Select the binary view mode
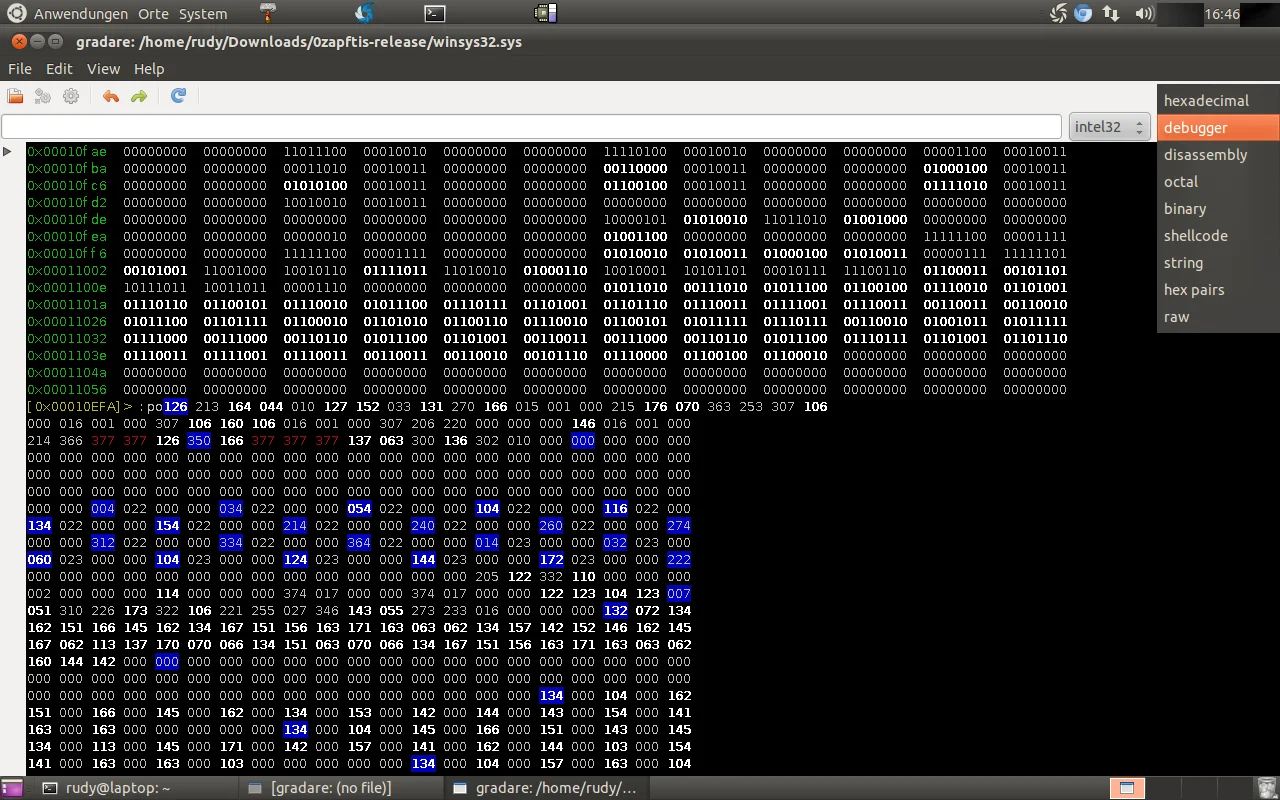This screenshot has width=1280, height=800. 1218,209
